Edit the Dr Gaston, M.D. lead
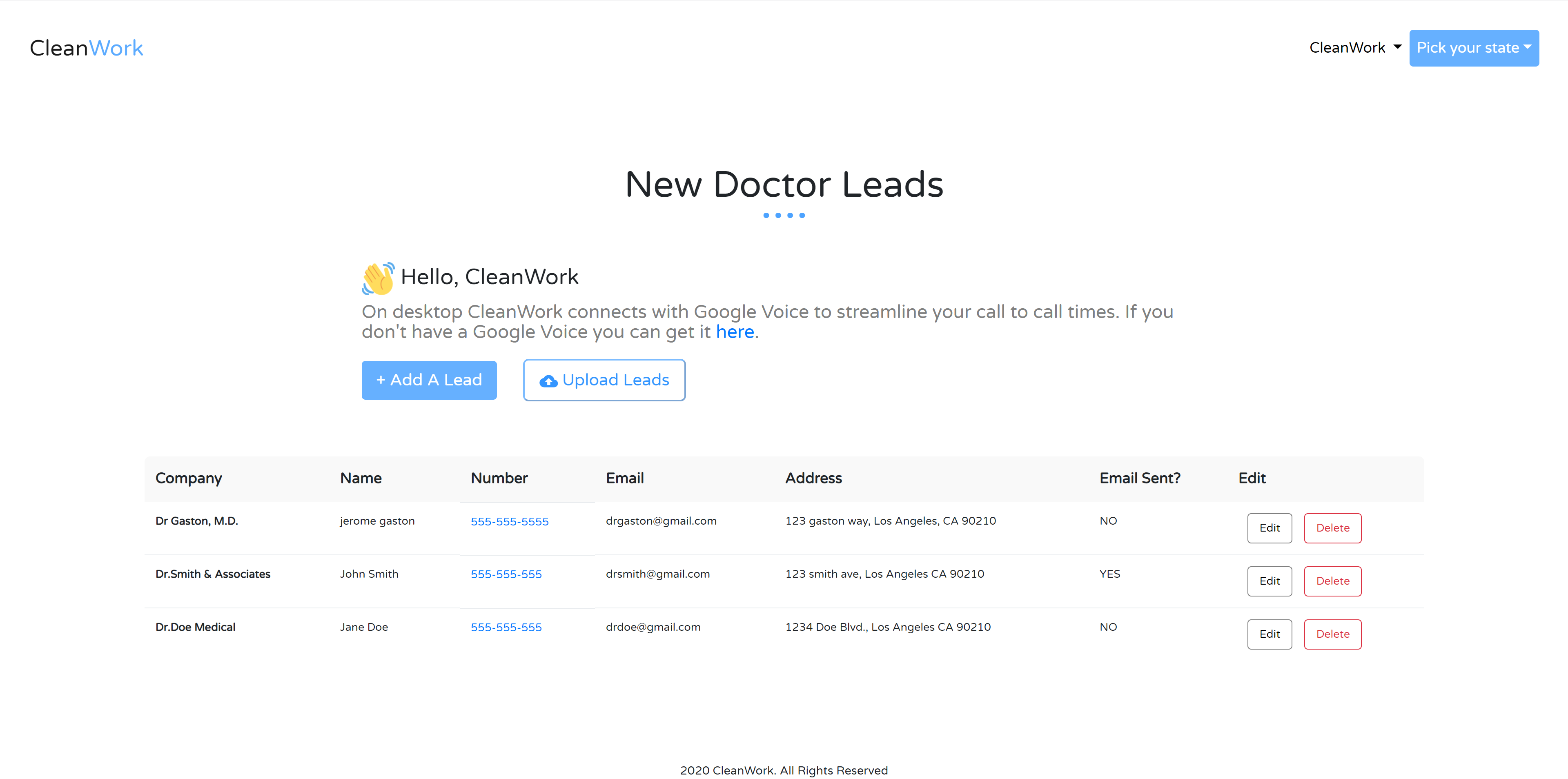 point(1269,527)
